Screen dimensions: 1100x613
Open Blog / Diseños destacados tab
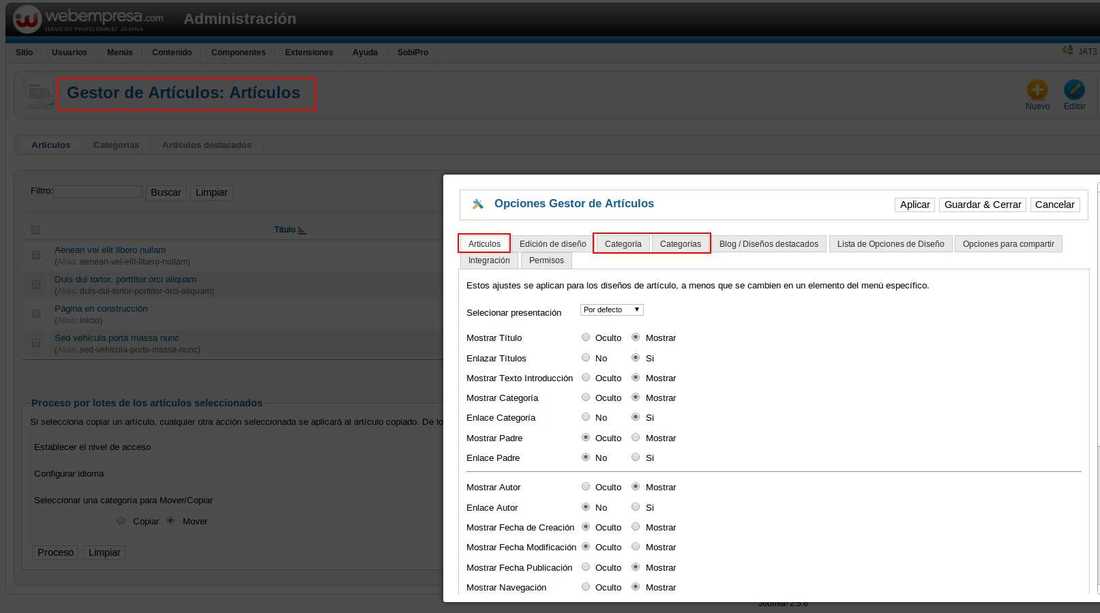click(768, 243)
